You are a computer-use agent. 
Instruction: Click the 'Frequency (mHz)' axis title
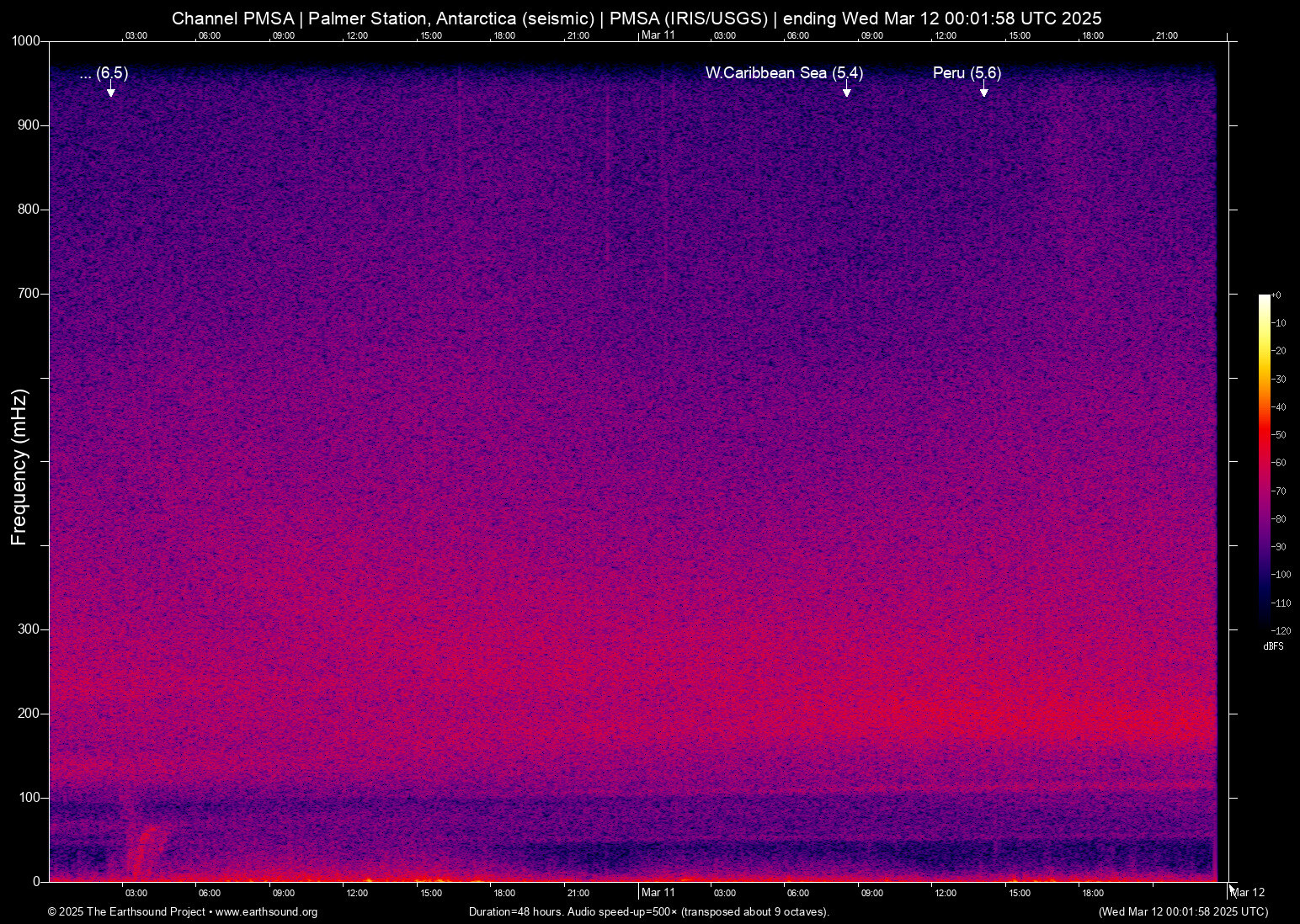tap(19, 467)
